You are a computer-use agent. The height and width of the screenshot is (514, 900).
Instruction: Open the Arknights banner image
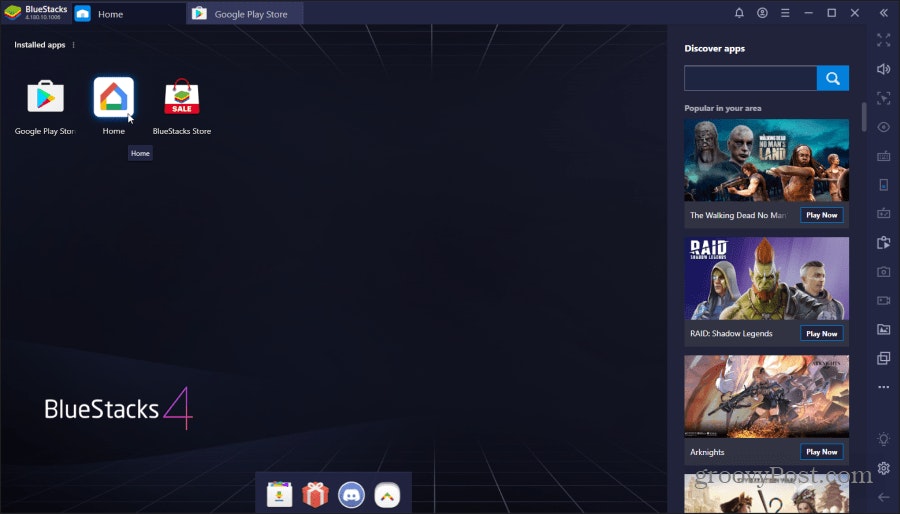click(766, 396)
